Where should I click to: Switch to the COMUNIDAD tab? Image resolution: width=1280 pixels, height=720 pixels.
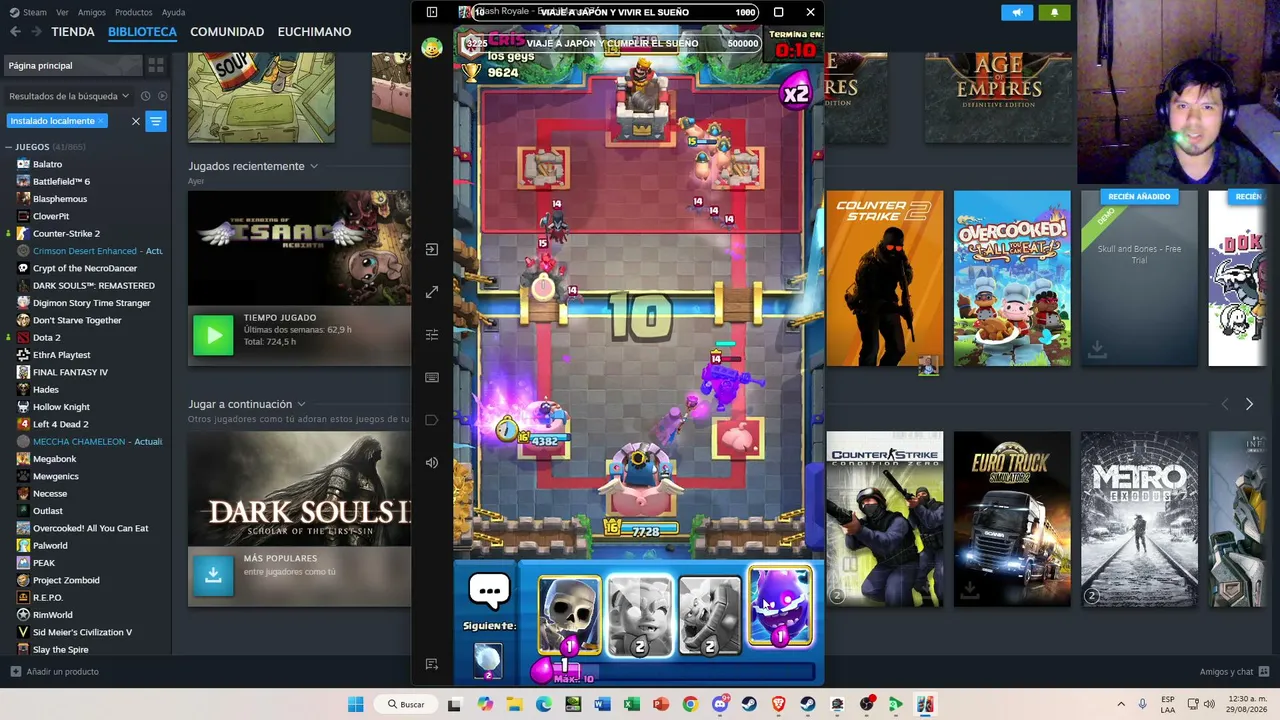click(227, 32)
